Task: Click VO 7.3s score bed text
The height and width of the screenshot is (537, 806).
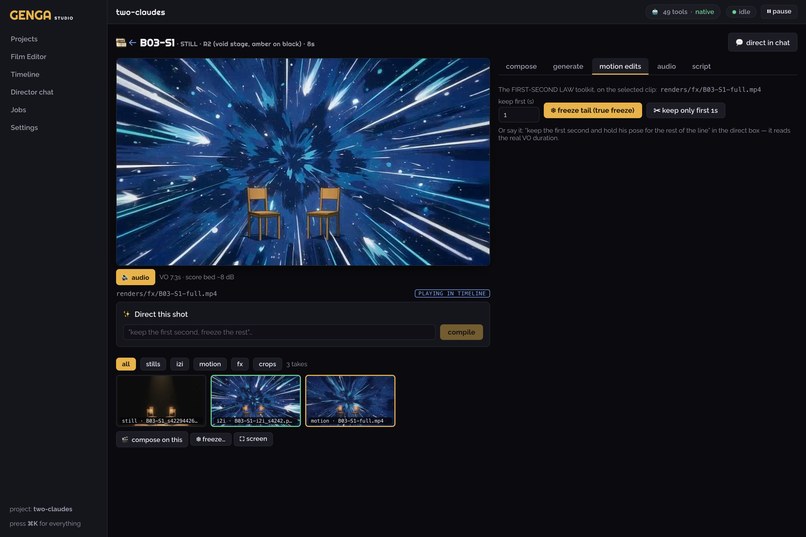Action: point(196,277)
